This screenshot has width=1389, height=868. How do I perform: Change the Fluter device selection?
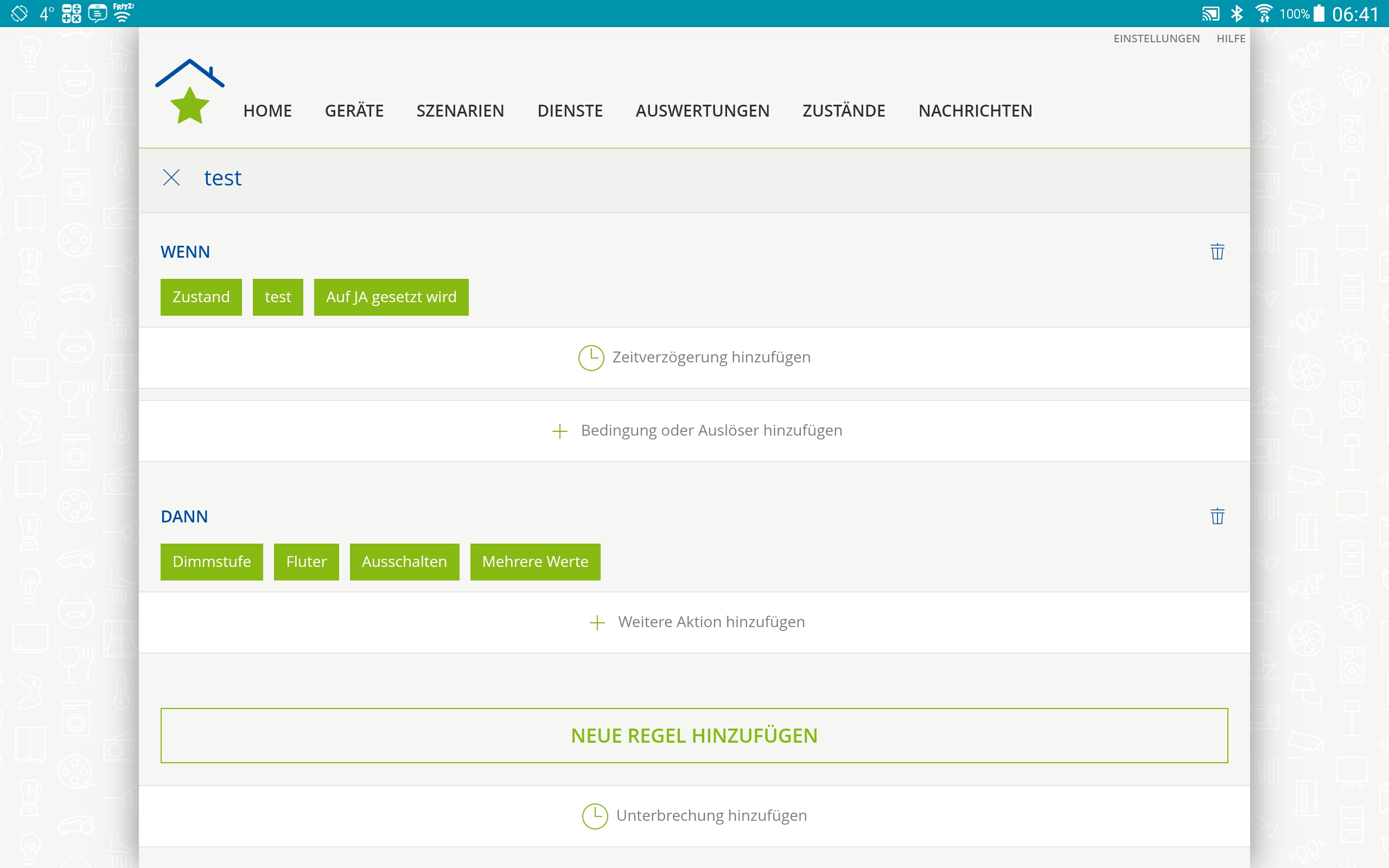pos(306,561)
